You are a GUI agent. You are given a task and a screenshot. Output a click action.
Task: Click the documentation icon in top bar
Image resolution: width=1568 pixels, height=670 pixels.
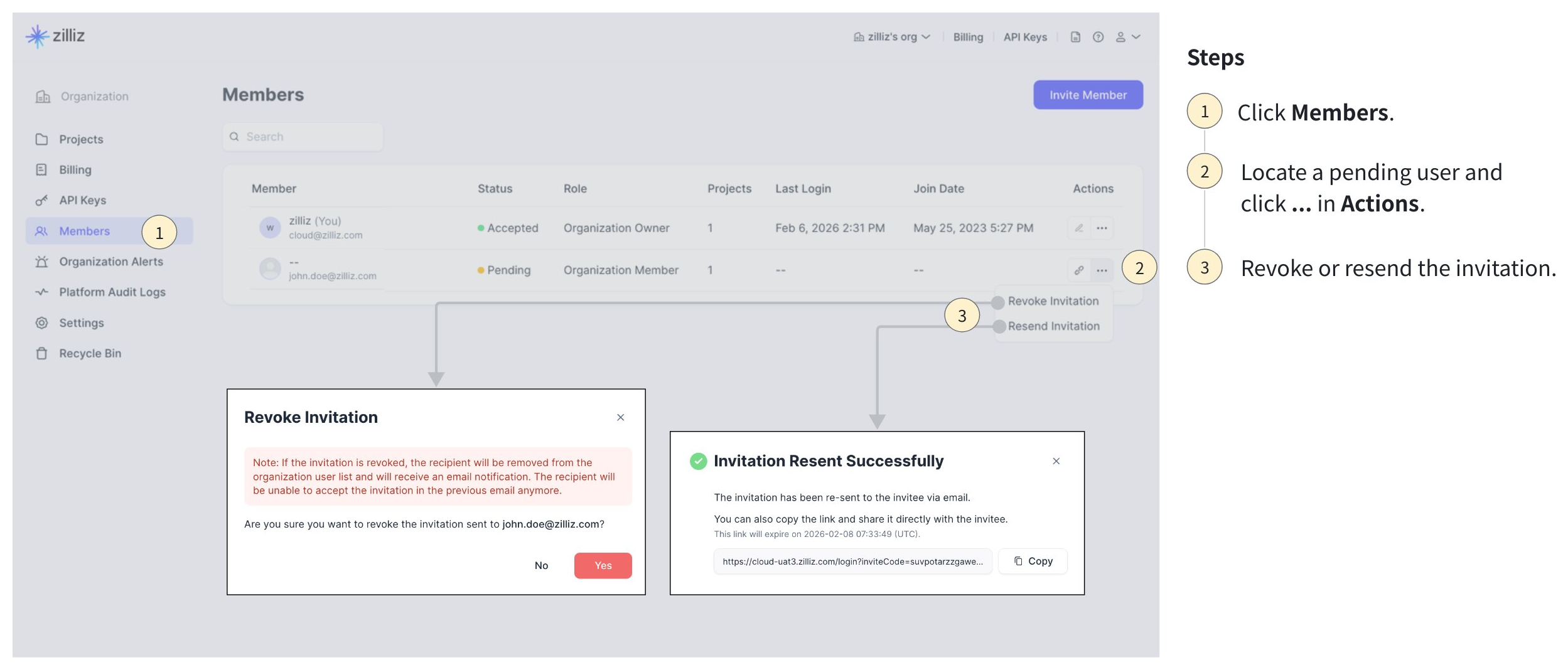1075,37
